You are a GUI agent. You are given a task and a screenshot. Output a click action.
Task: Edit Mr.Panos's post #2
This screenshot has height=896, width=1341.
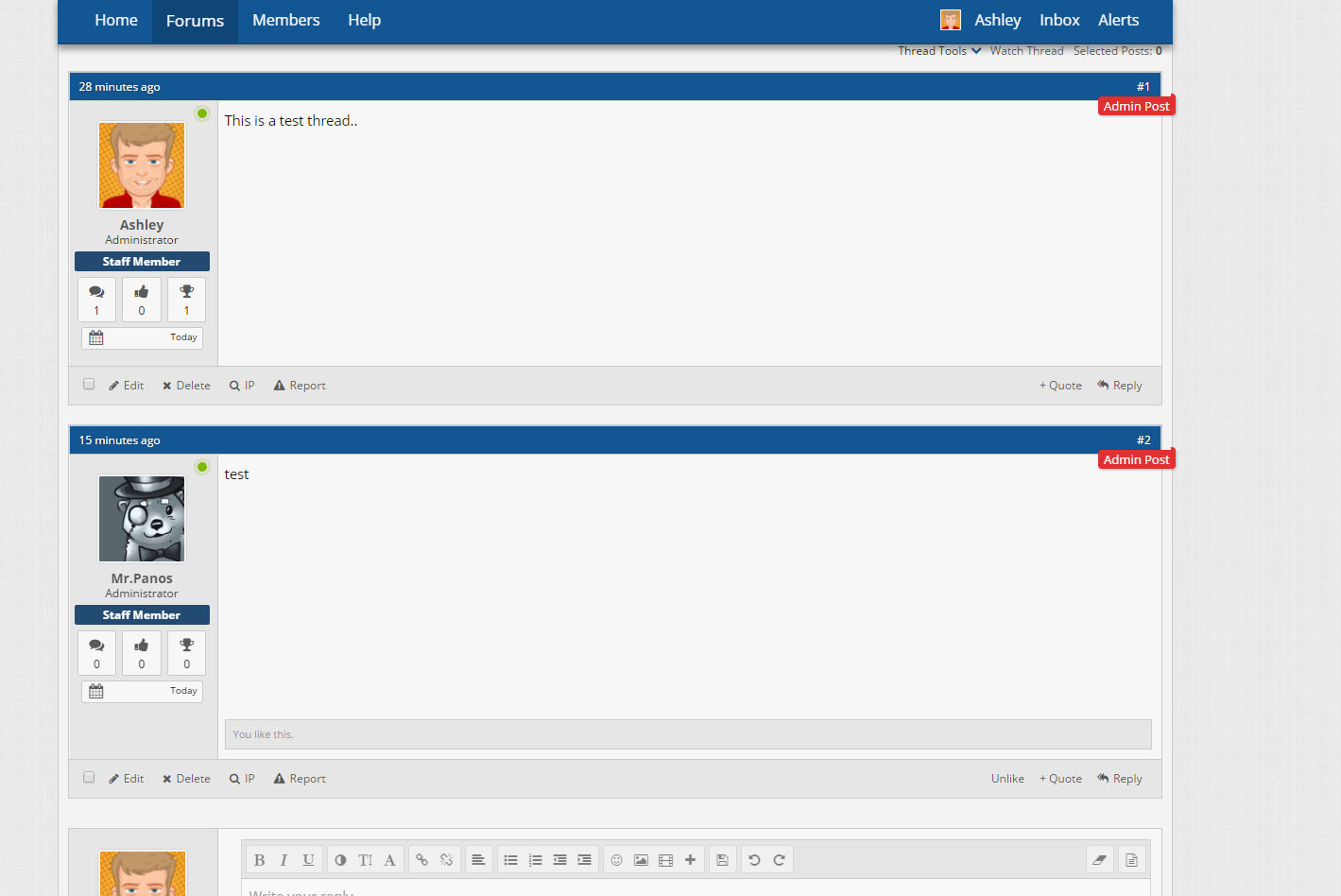127,779
